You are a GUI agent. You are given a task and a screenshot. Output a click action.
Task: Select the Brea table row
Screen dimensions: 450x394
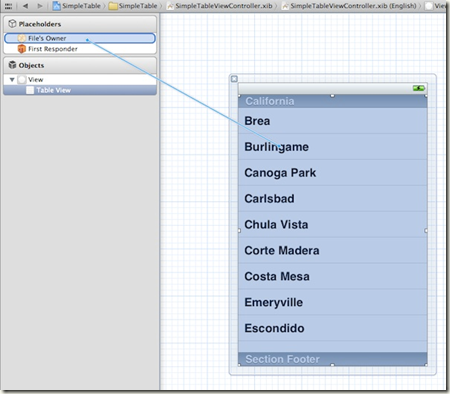(333, 121)
